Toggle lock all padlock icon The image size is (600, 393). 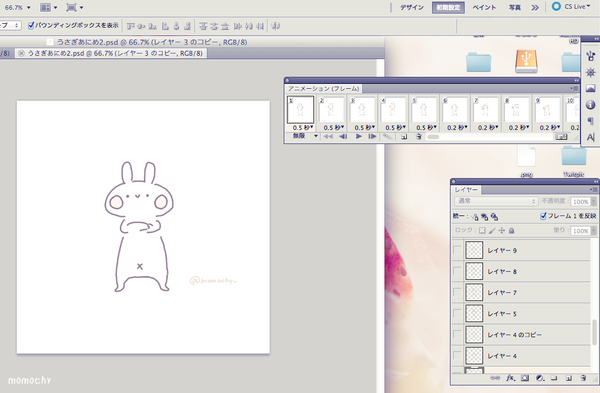coord(511,230)
